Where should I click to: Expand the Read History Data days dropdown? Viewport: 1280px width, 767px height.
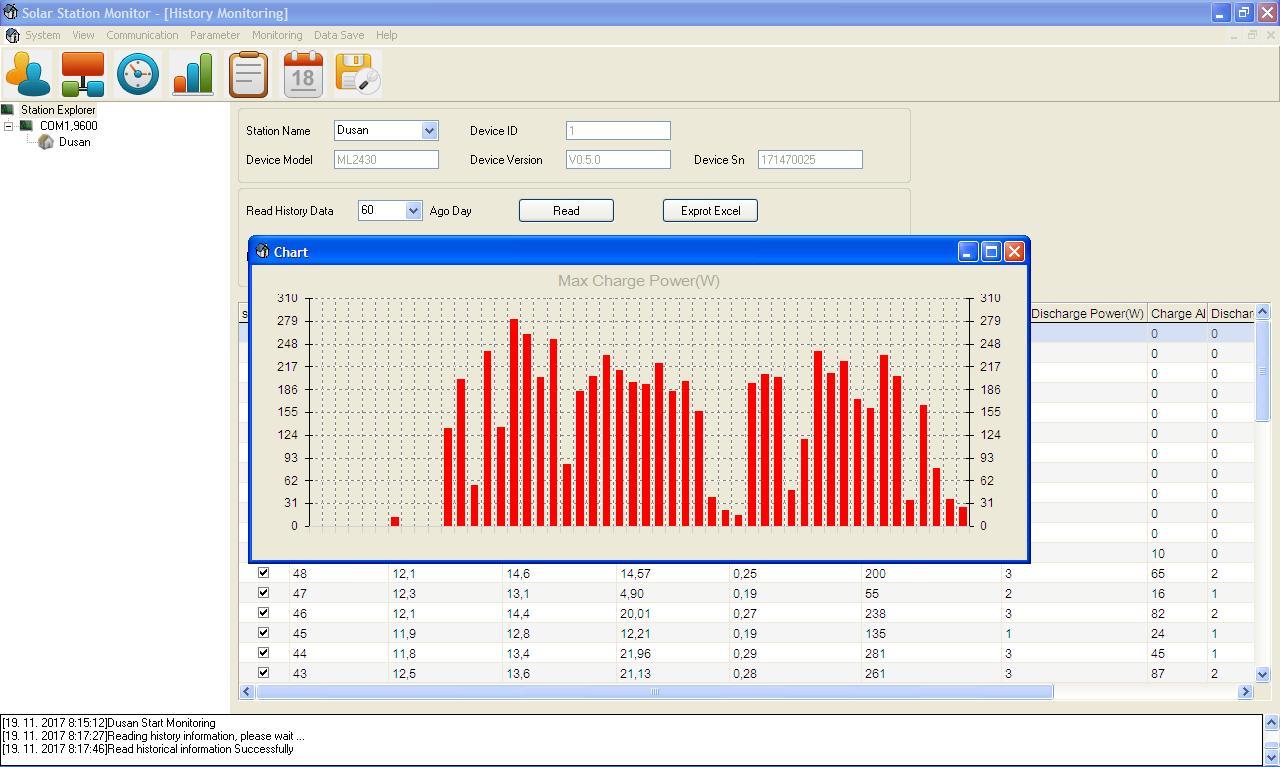[x=414, y=211]
